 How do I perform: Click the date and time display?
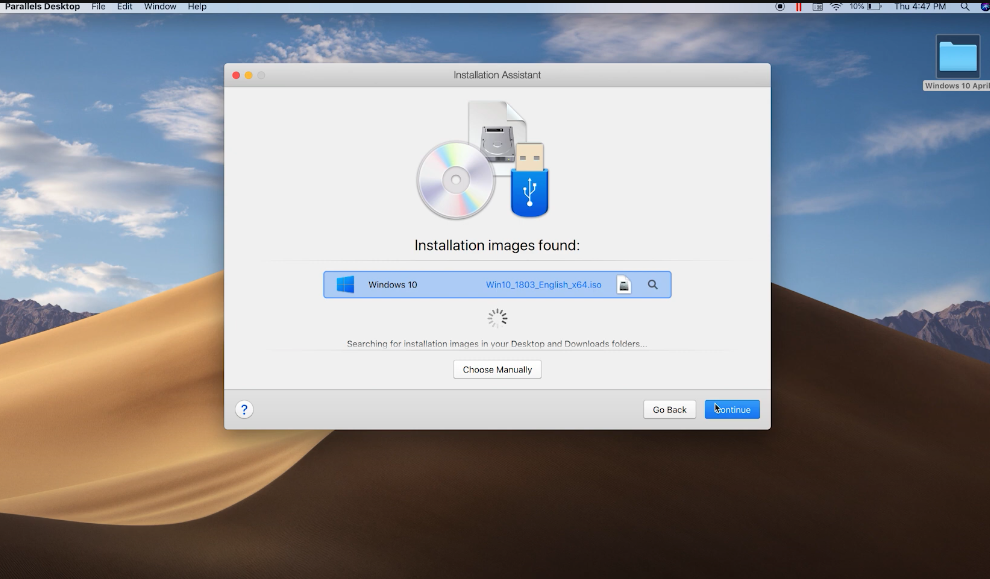coord(920,6)
